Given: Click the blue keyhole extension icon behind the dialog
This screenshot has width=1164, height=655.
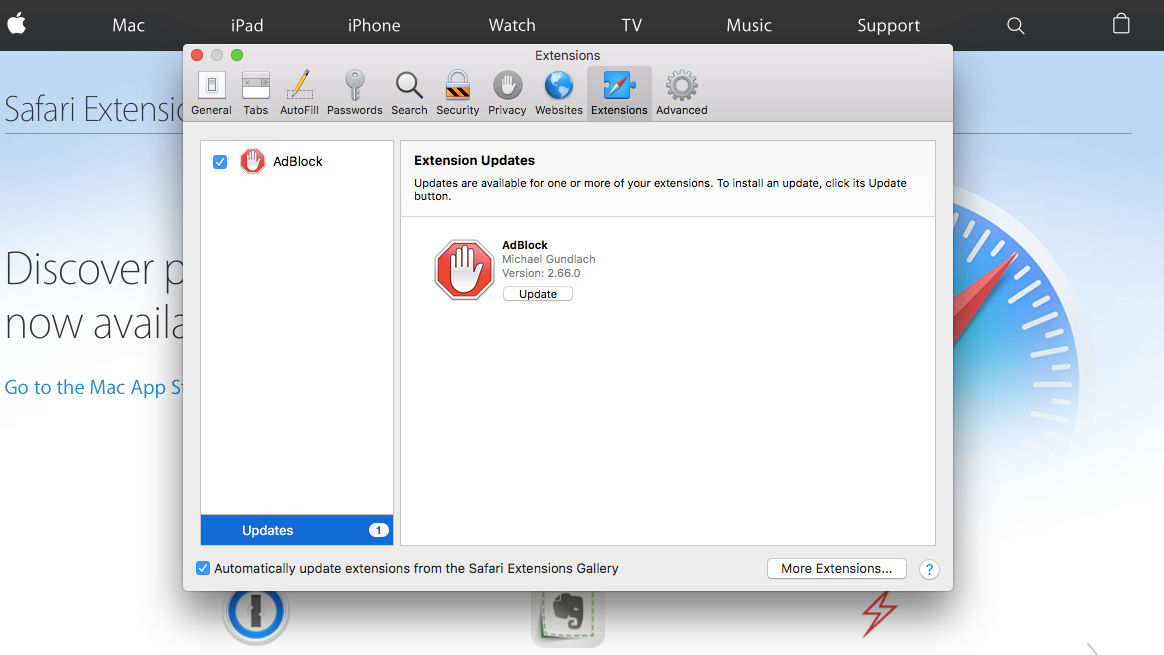Looking at the screenshot, I should click(255, 613).
